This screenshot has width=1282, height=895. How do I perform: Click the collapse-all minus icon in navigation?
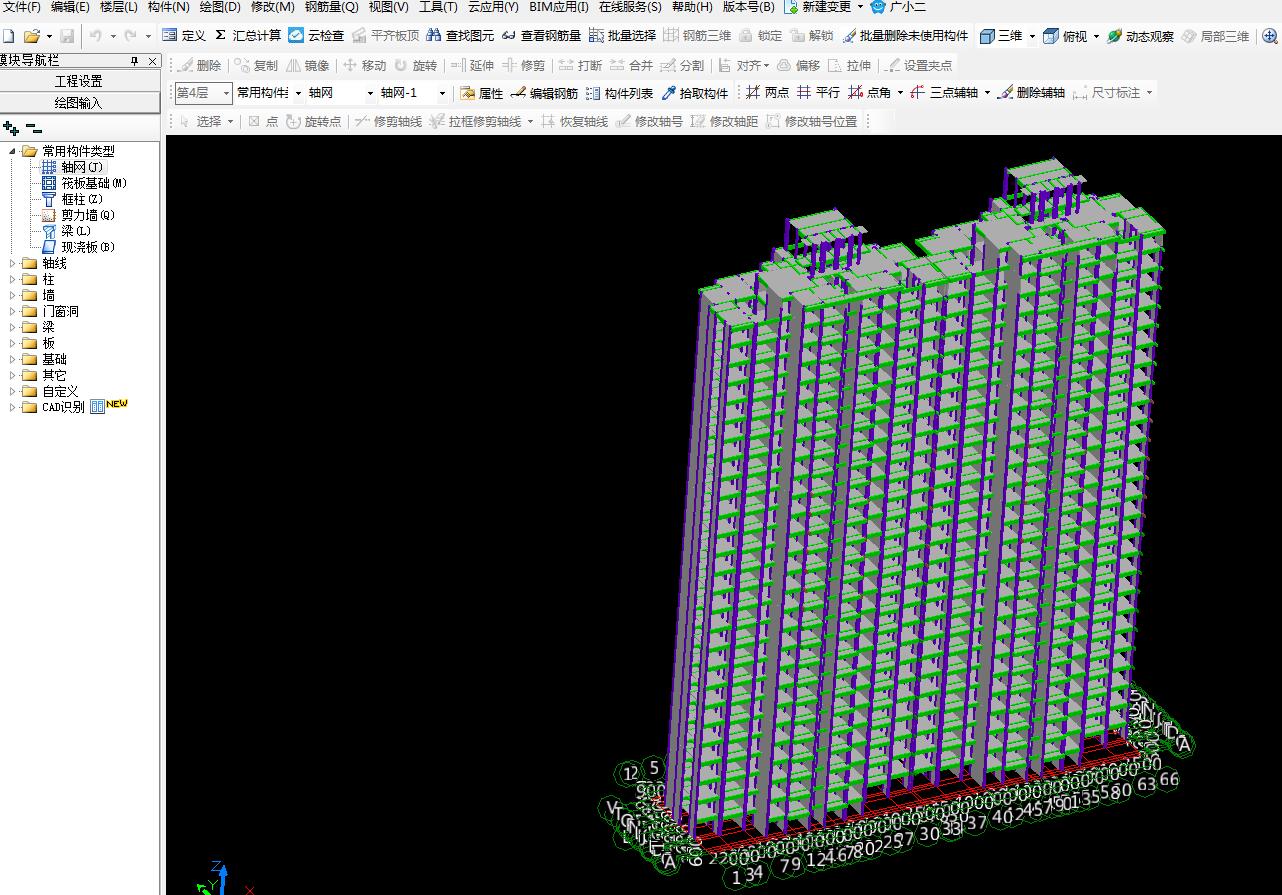[34, 128]
